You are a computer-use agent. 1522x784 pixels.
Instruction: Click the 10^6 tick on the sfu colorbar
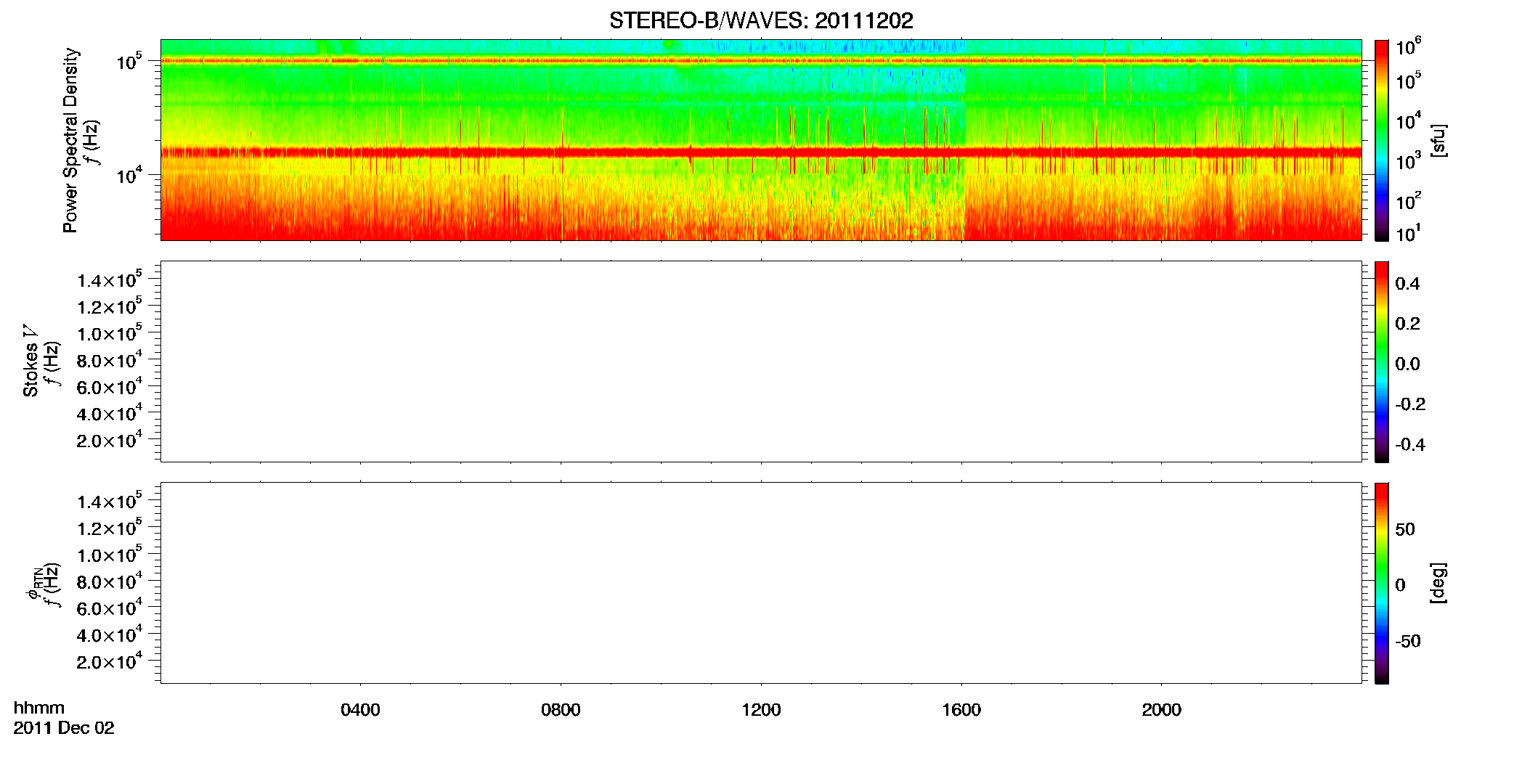1408,47
